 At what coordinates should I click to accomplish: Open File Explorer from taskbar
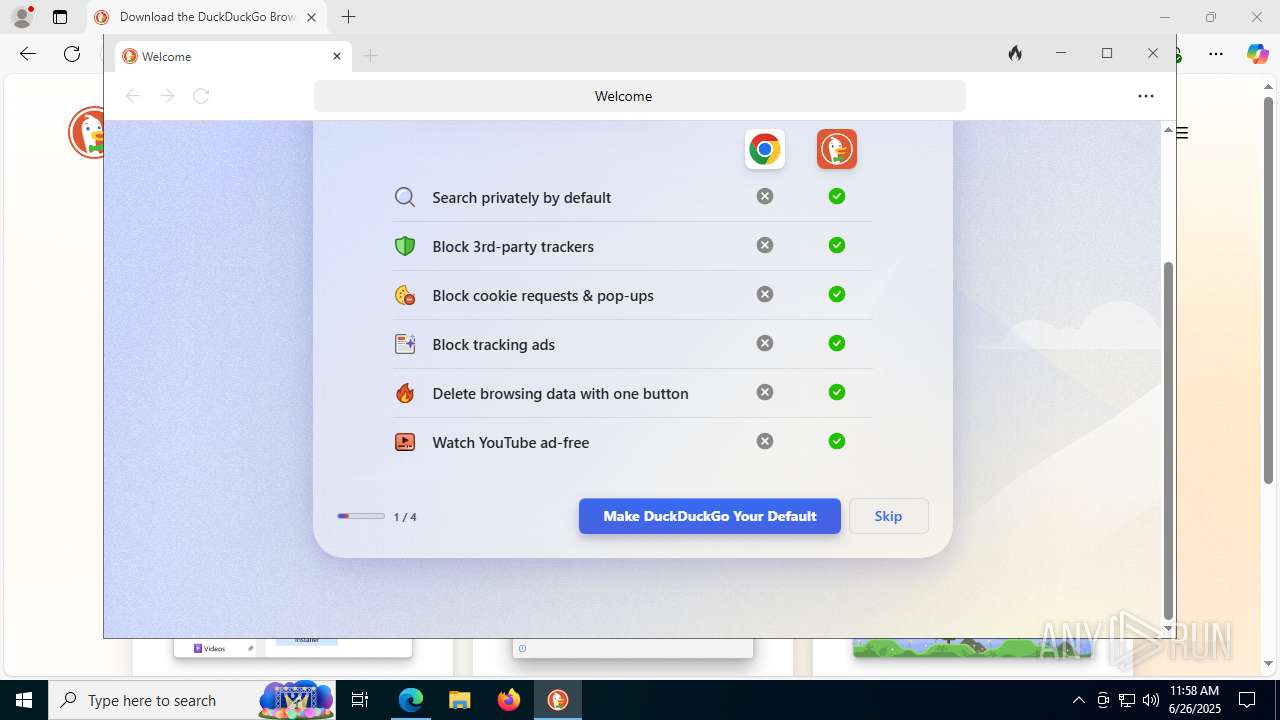tap(459, 700)
